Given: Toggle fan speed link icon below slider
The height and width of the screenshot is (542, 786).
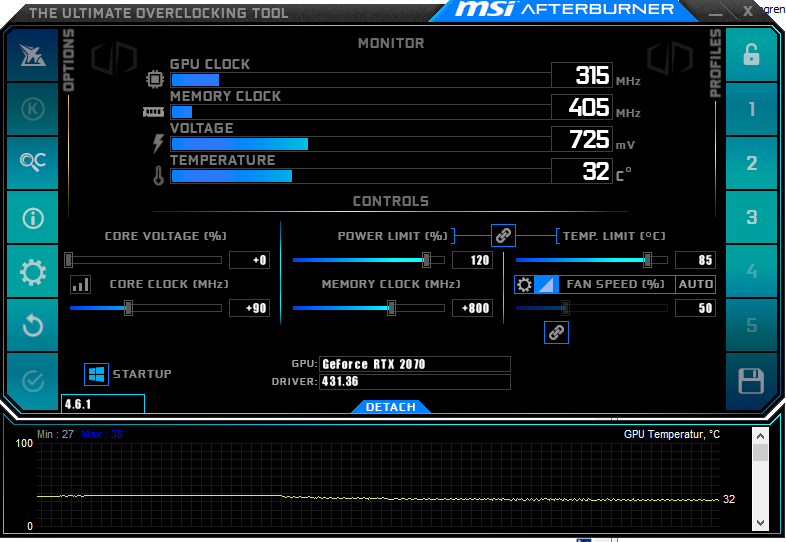Looking at the screenshot, I should pos(556,332).
